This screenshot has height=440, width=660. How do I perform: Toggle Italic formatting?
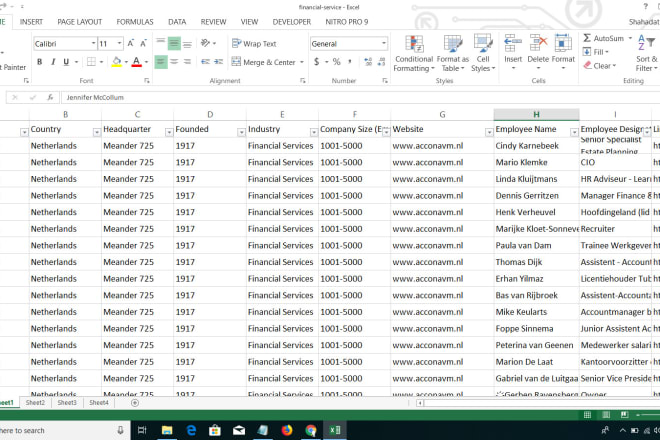[53, 62]
